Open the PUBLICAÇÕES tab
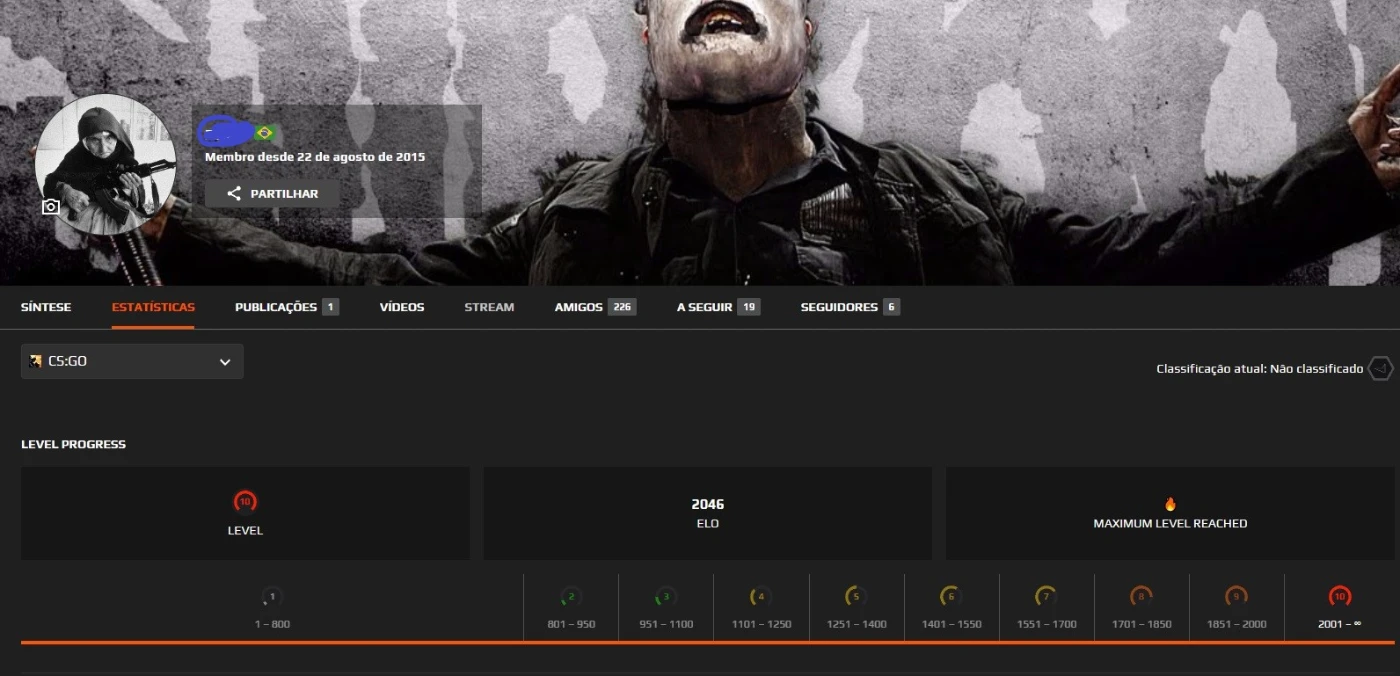The width and height of the screenshot is (1400, 676). pyautogui.click(x=287, y=307)
